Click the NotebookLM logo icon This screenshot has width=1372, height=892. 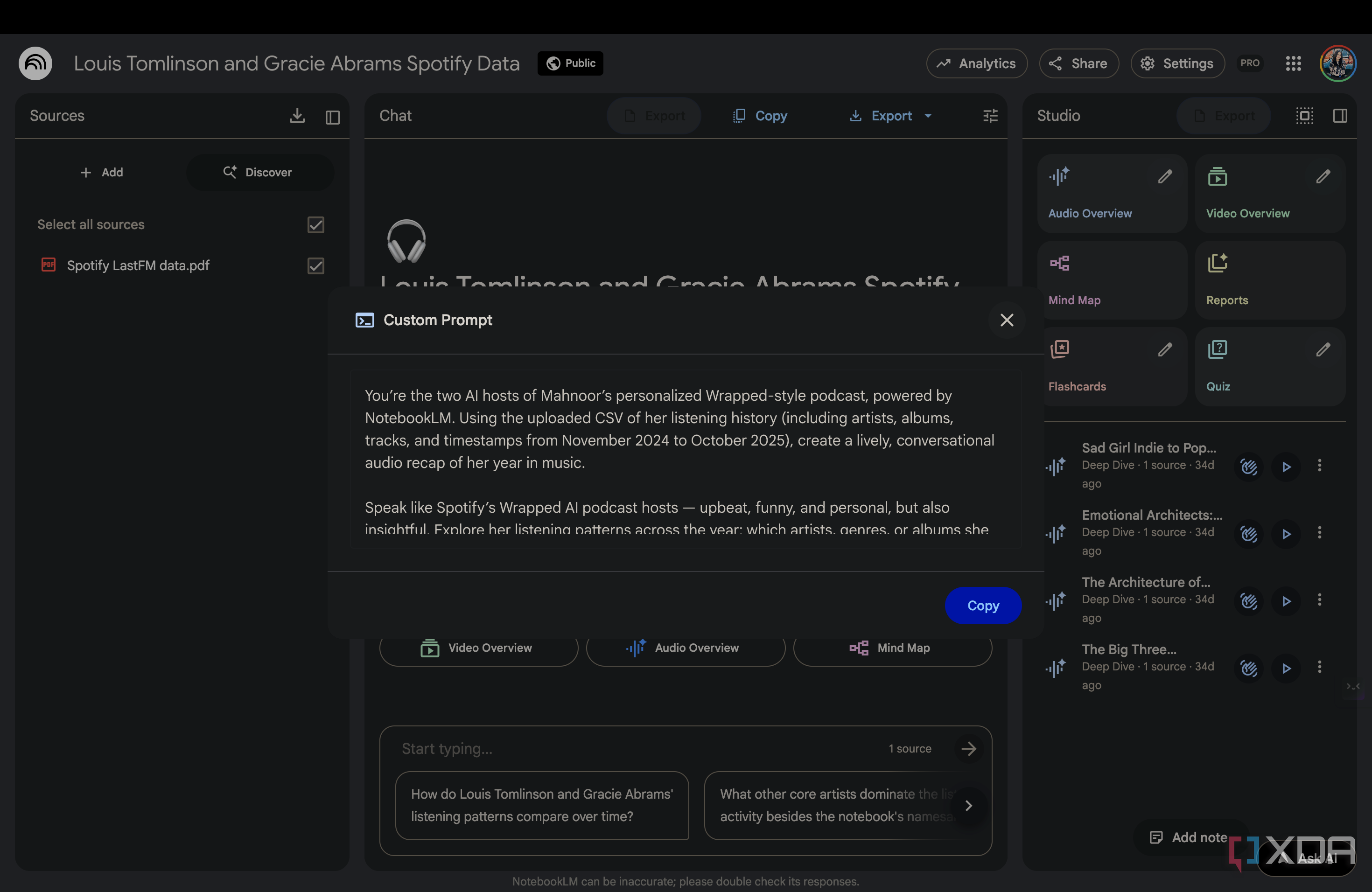tap(35, 63)
